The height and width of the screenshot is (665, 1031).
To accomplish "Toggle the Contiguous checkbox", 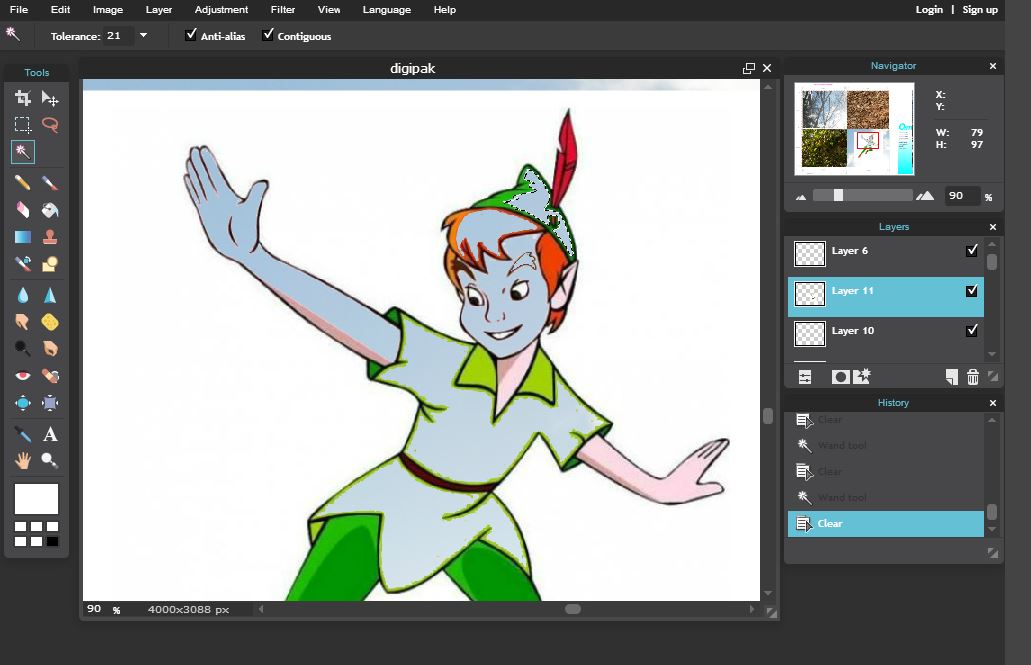I will click(268, 35).
